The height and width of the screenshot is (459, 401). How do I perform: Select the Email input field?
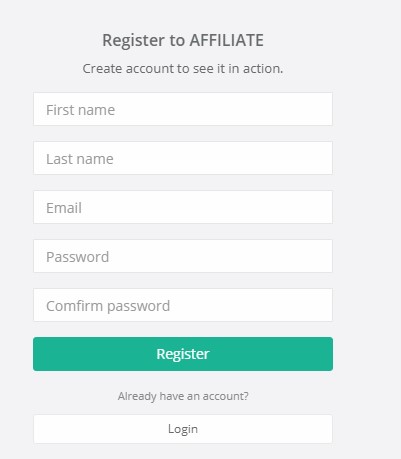pos(183,207)
